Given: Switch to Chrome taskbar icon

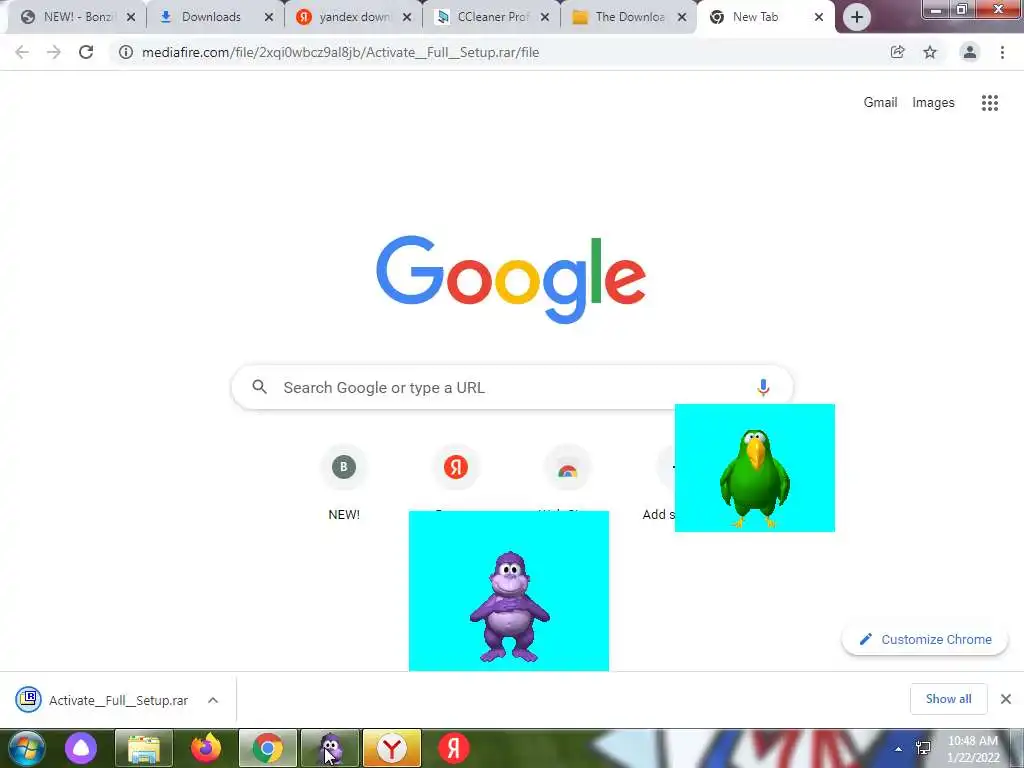Looking at the screenshot, I should point(268,748).
